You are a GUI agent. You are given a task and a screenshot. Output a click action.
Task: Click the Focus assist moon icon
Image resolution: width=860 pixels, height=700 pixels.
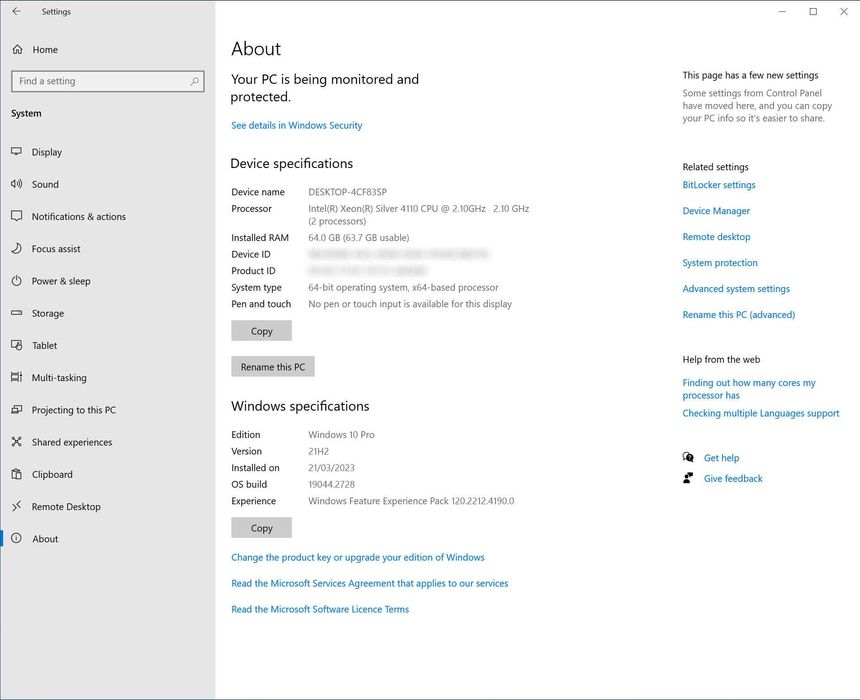pos(16,249)
